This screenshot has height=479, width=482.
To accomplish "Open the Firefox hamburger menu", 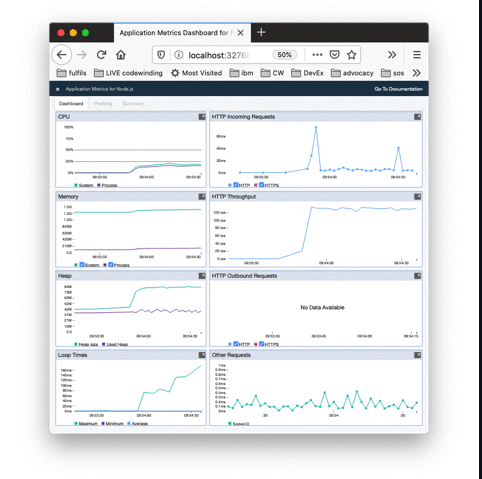I will (417, 55).
